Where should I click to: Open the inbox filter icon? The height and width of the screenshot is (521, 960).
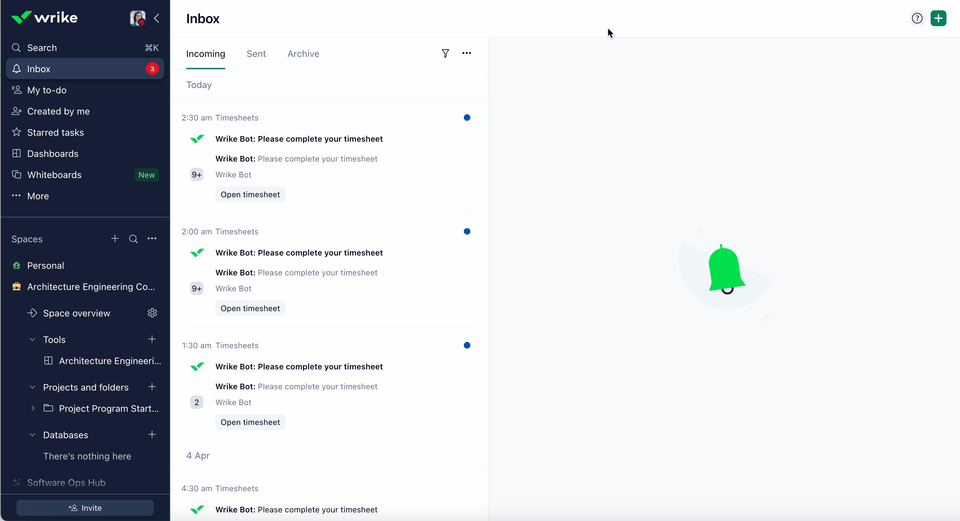(445, 53)
